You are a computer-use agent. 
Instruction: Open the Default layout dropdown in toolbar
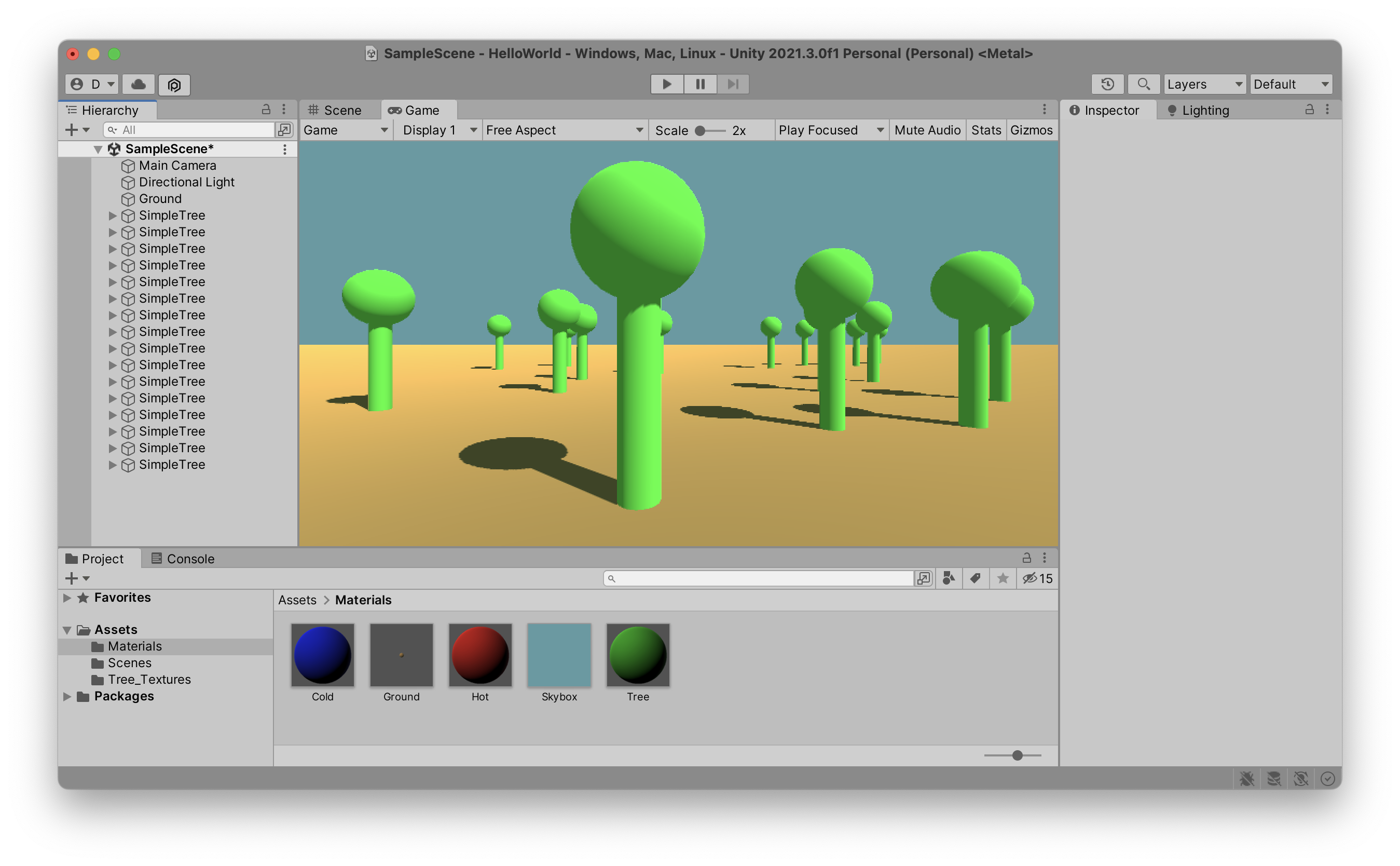(1291, 84)
